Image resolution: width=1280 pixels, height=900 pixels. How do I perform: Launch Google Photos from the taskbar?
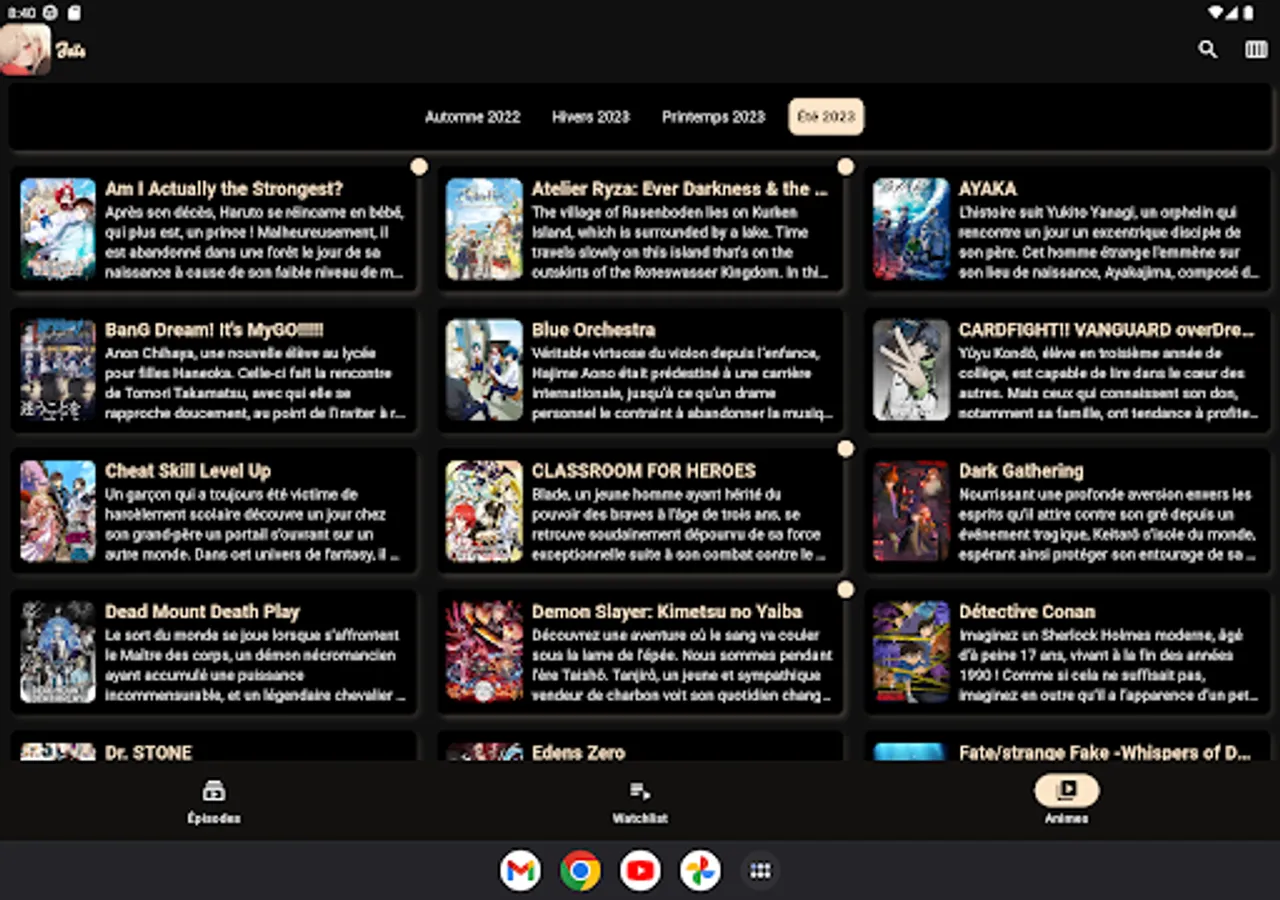700,871
